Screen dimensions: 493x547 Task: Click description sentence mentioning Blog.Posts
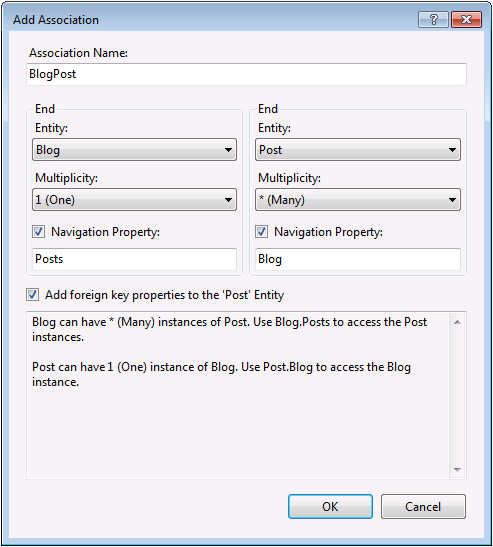pos(229,329)
